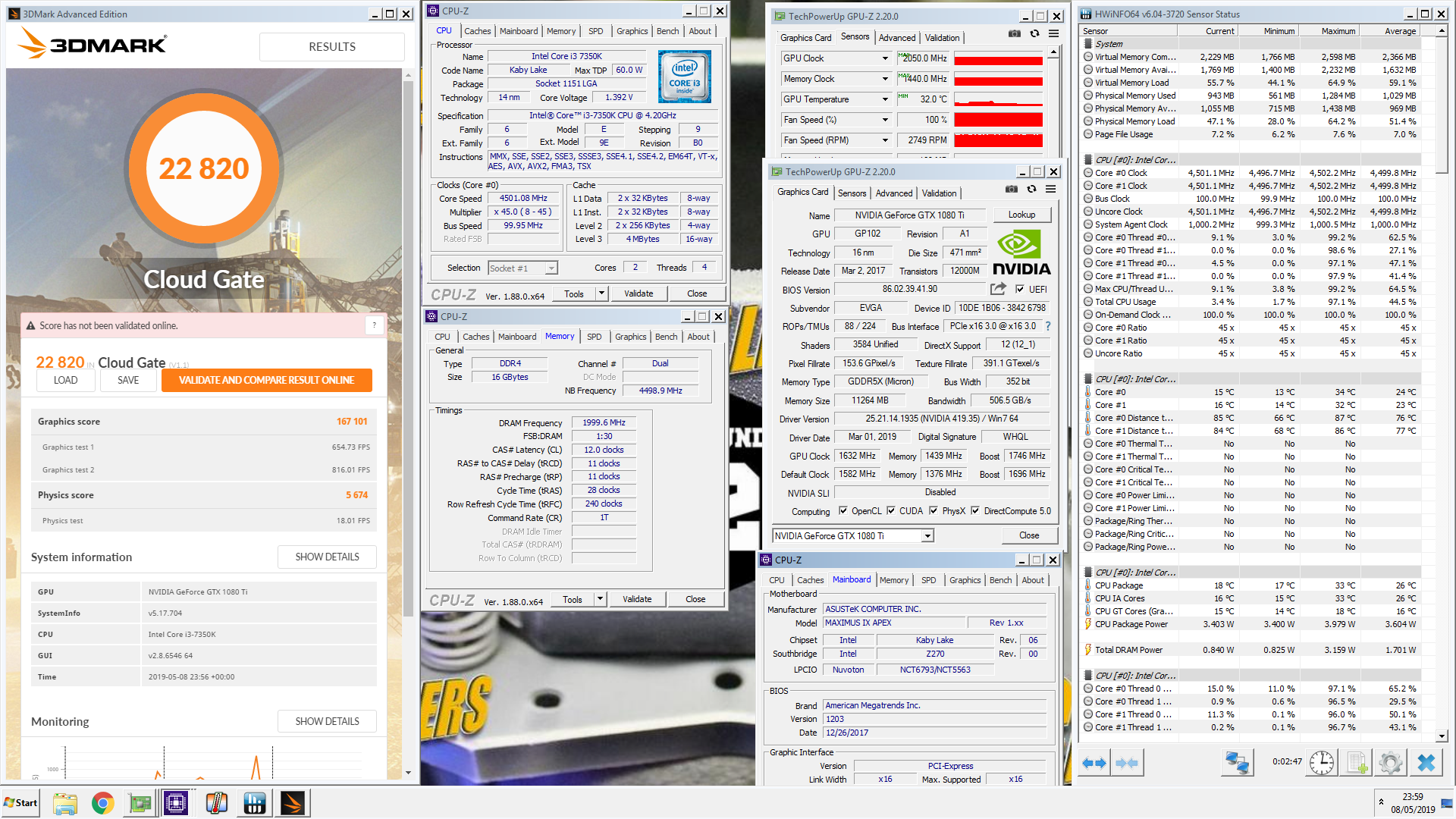This screenshot has width=1456, height=819.
Task: Click 3DMark taskbar icon
Action: coord(292,803)
